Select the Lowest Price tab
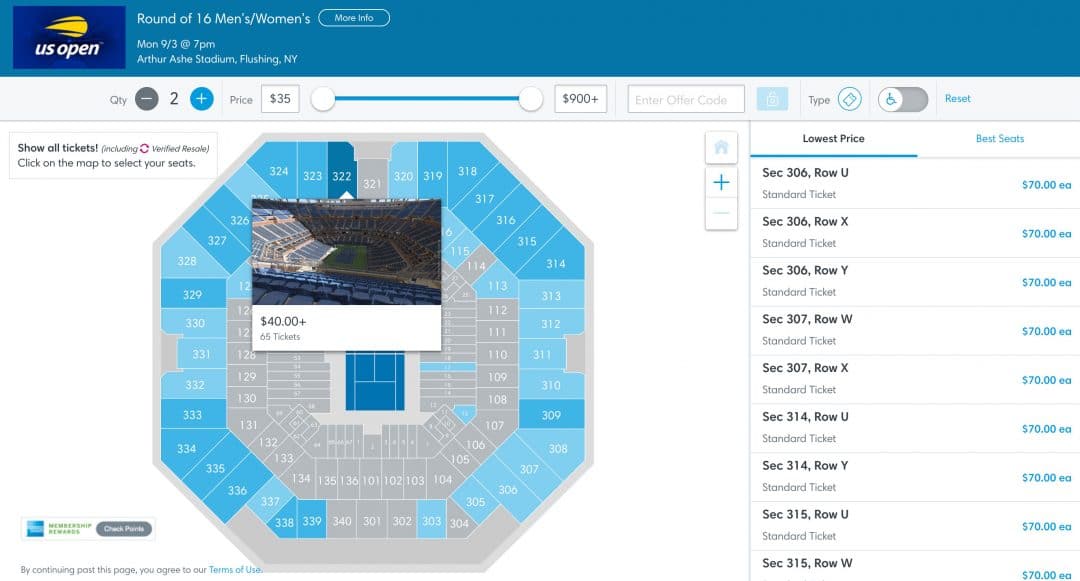This screenshot has height=581, width=1080. pos(834,139)
